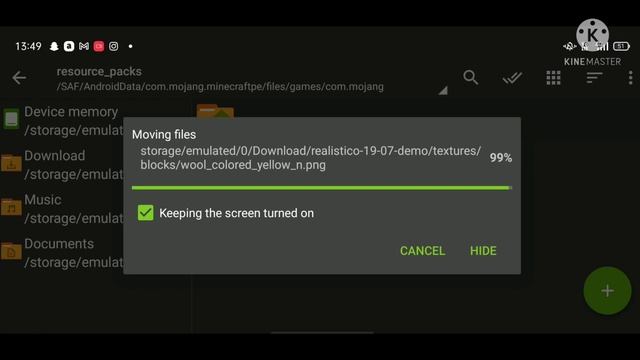Open the search magnifier icon
640x360 pixels.
point(471,77)
